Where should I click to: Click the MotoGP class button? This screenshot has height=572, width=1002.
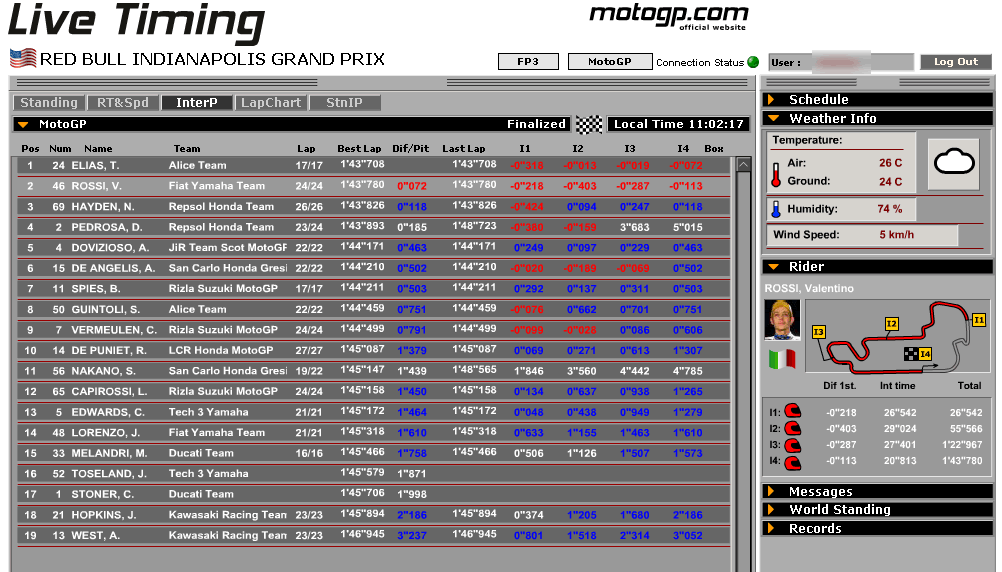coord(610,61)
